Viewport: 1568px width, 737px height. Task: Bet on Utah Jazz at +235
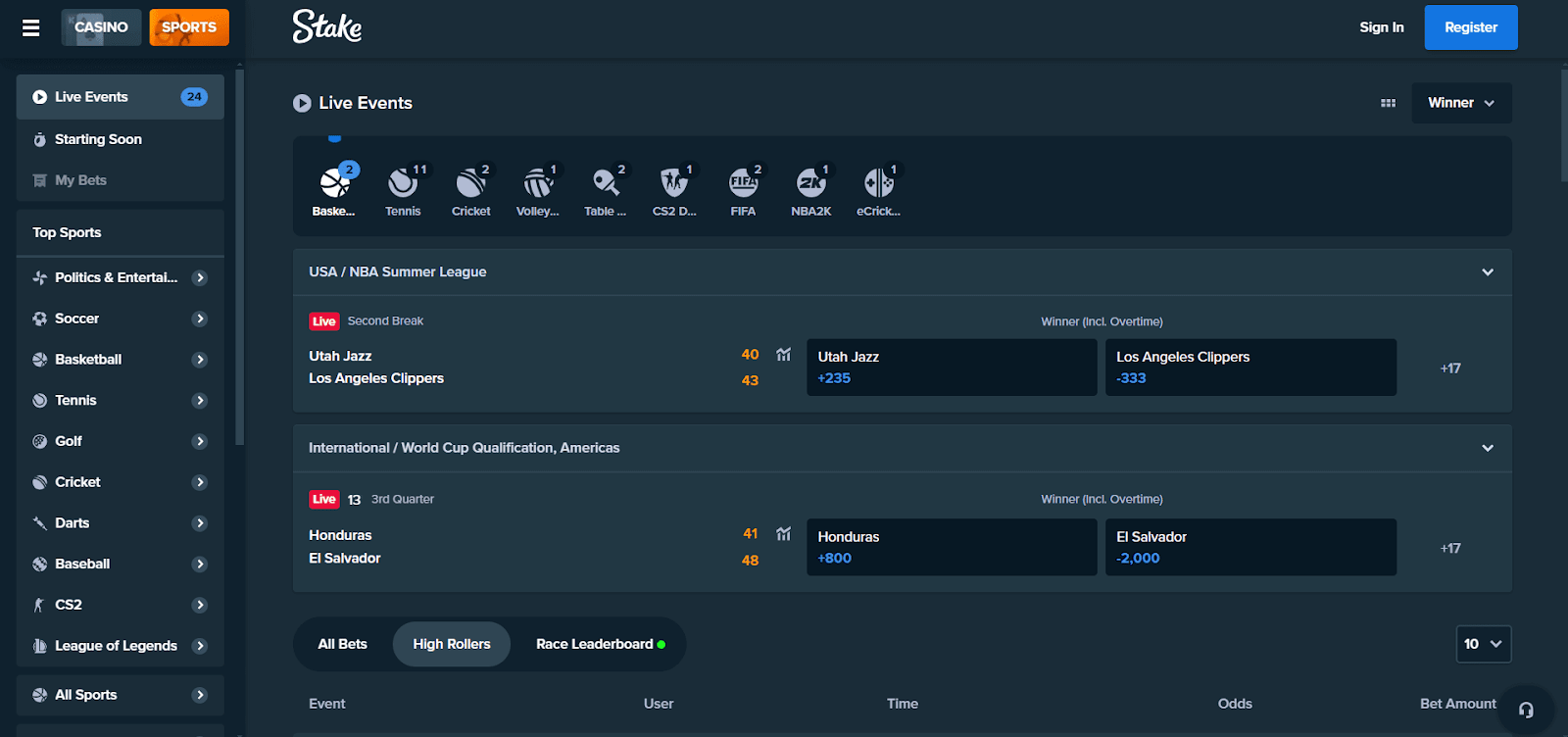pyautogui.click(x=952, y=368)
